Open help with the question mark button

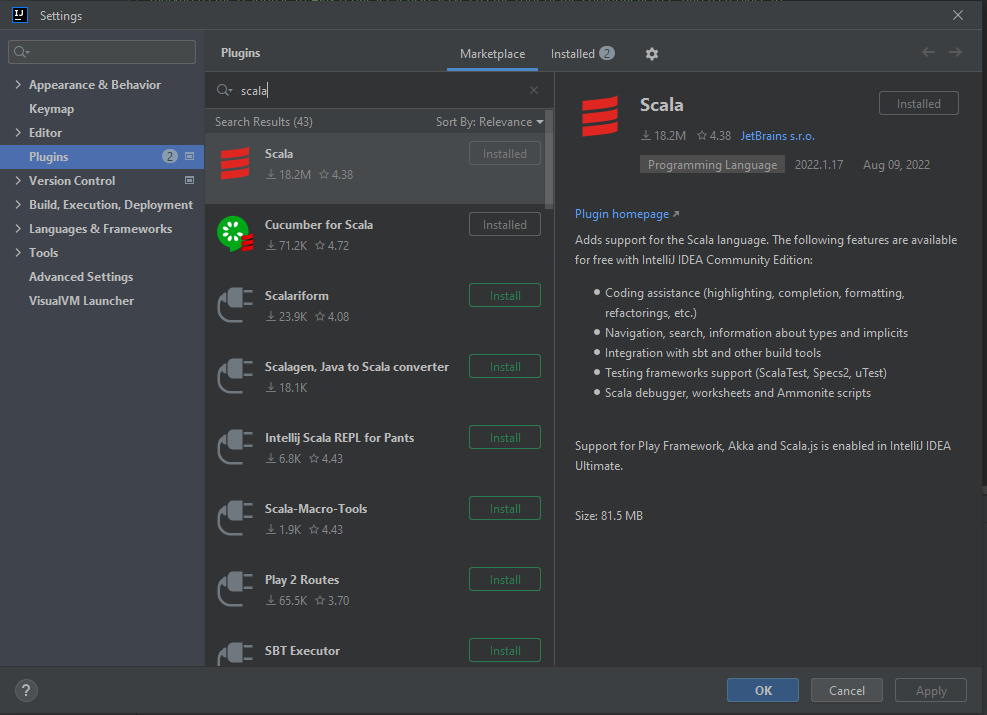[26, 690]
